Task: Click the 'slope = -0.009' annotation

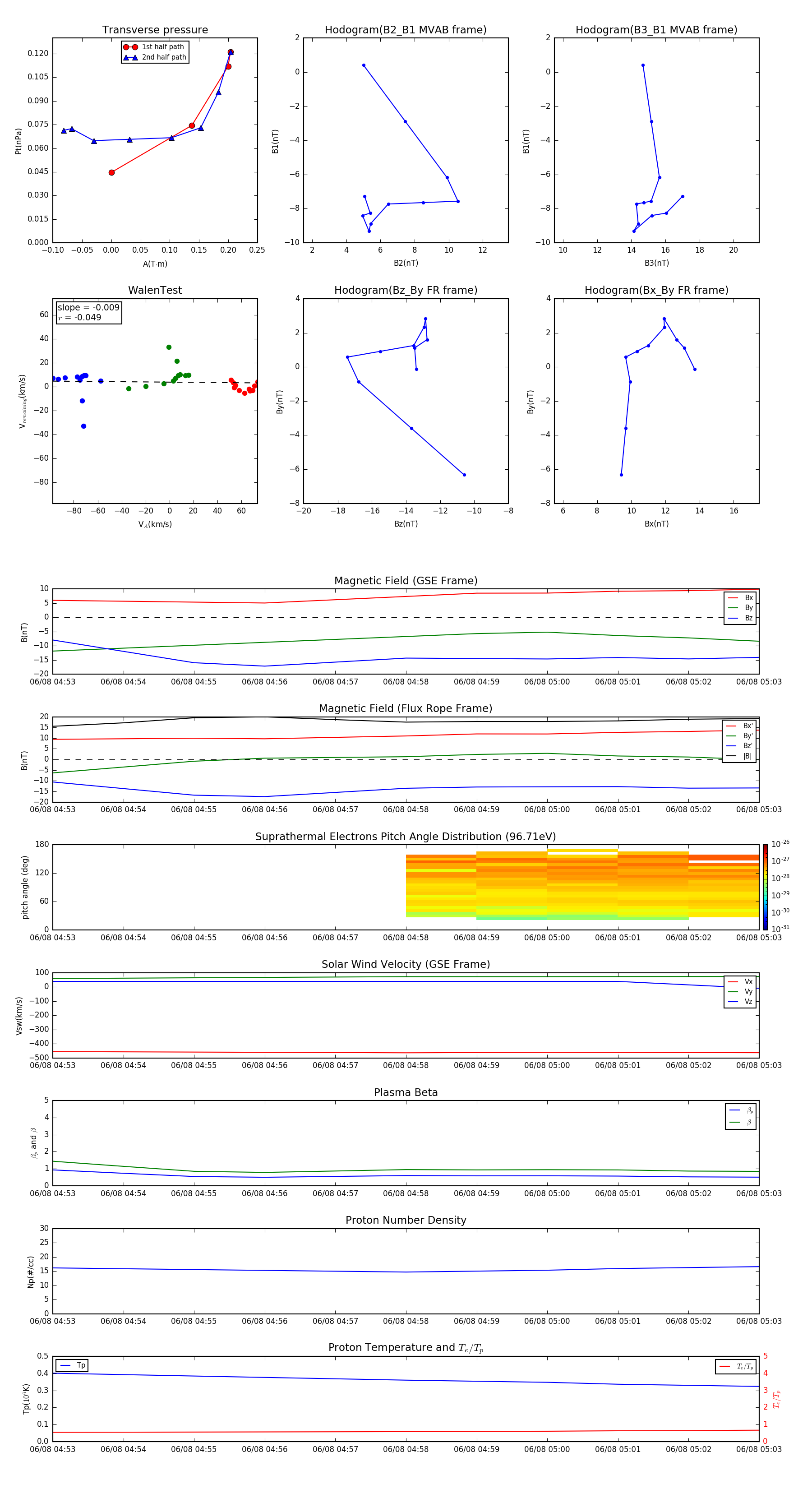Action: click(x=88, y=308)
